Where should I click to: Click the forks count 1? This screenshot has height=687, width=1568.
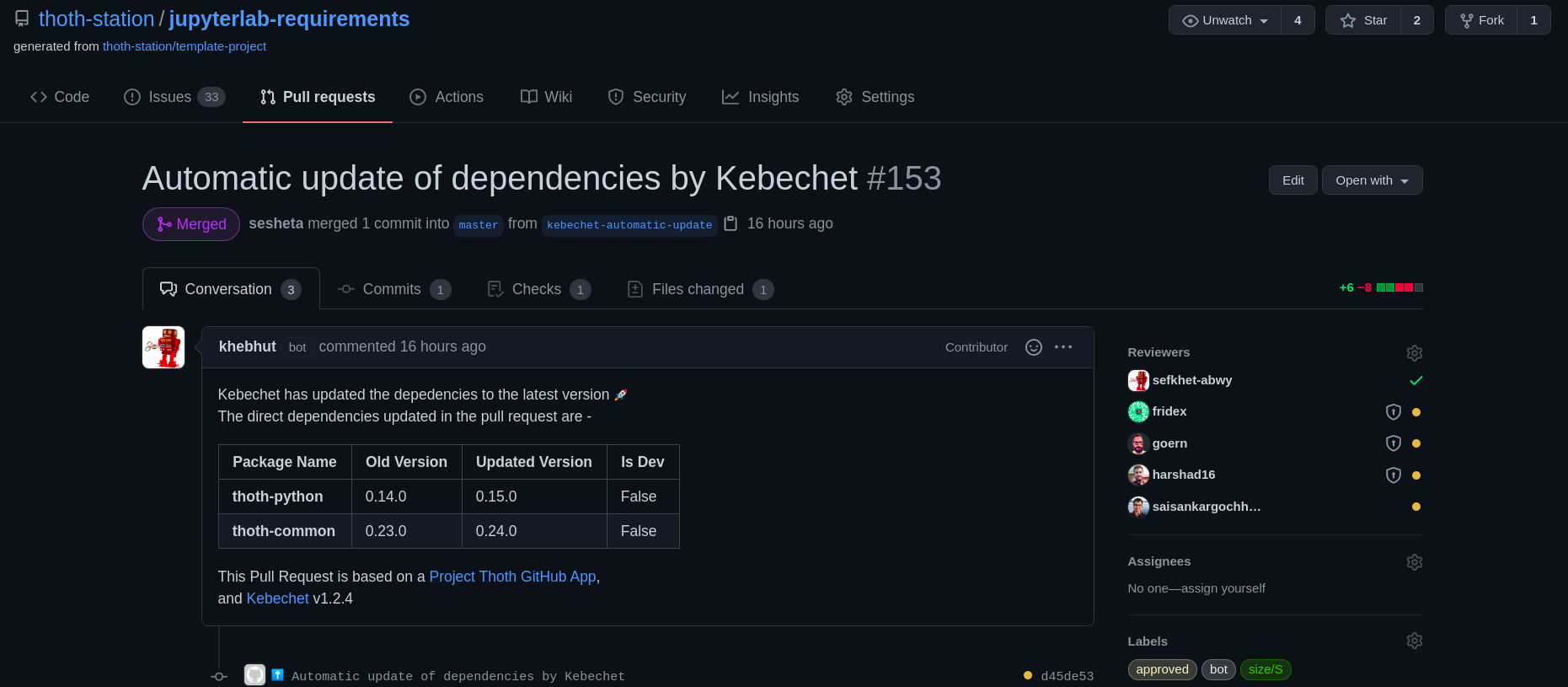coord(1533,20)
